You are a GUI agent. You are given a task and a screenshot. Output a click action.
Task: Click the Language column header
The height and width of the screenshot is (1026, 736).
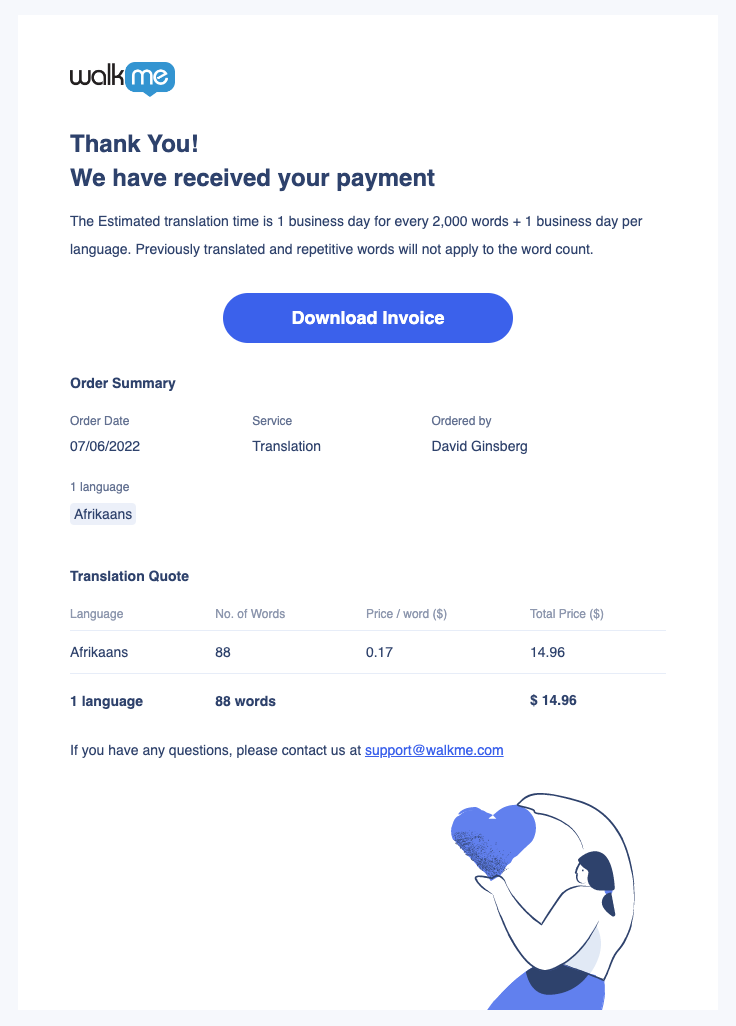(97, 614)
